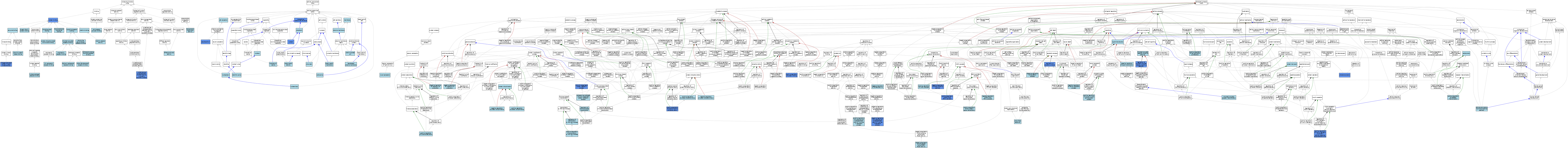Select the cell junction node
The image size is (1568, 148).
click(x=322, y=20)
